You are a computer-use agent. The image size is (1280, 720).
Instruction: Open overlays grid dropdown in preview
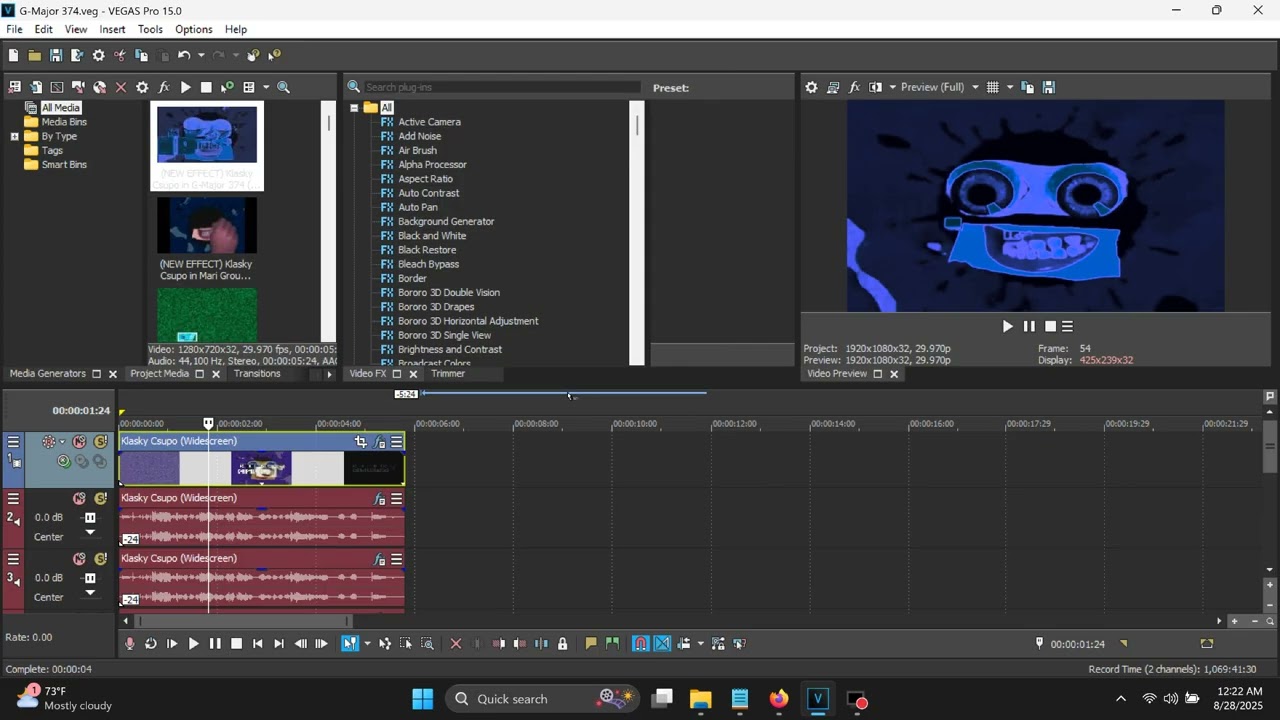point(1010,88)
